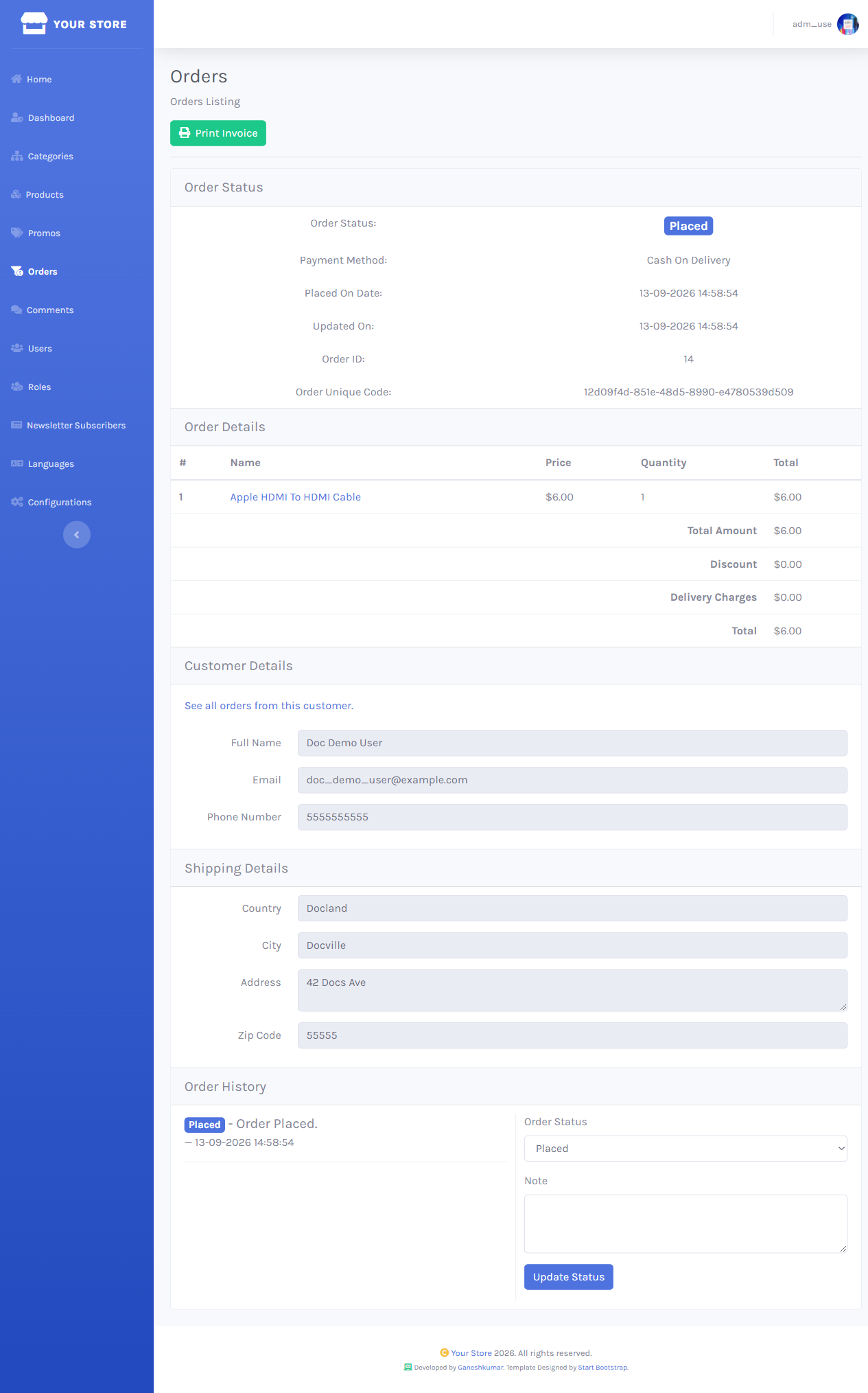Click the Dashboard sidebar icon
The width and height of the screenshot is (868, 1393).
pyautogui.click(x=17, y=117)
